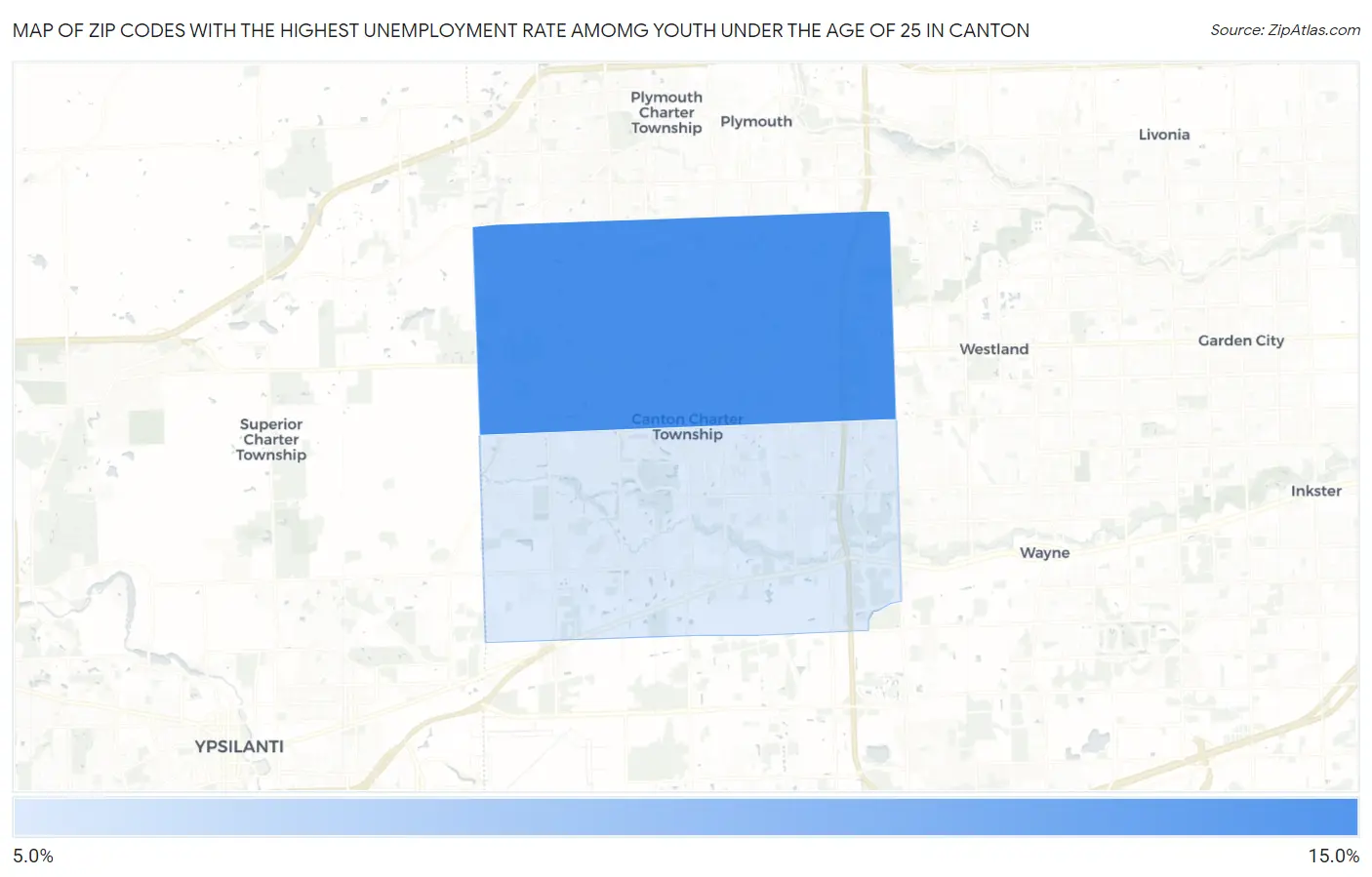
Task: Click the Source: ZipAtlas.com attribution text
Action: (x=1285, y=30)
